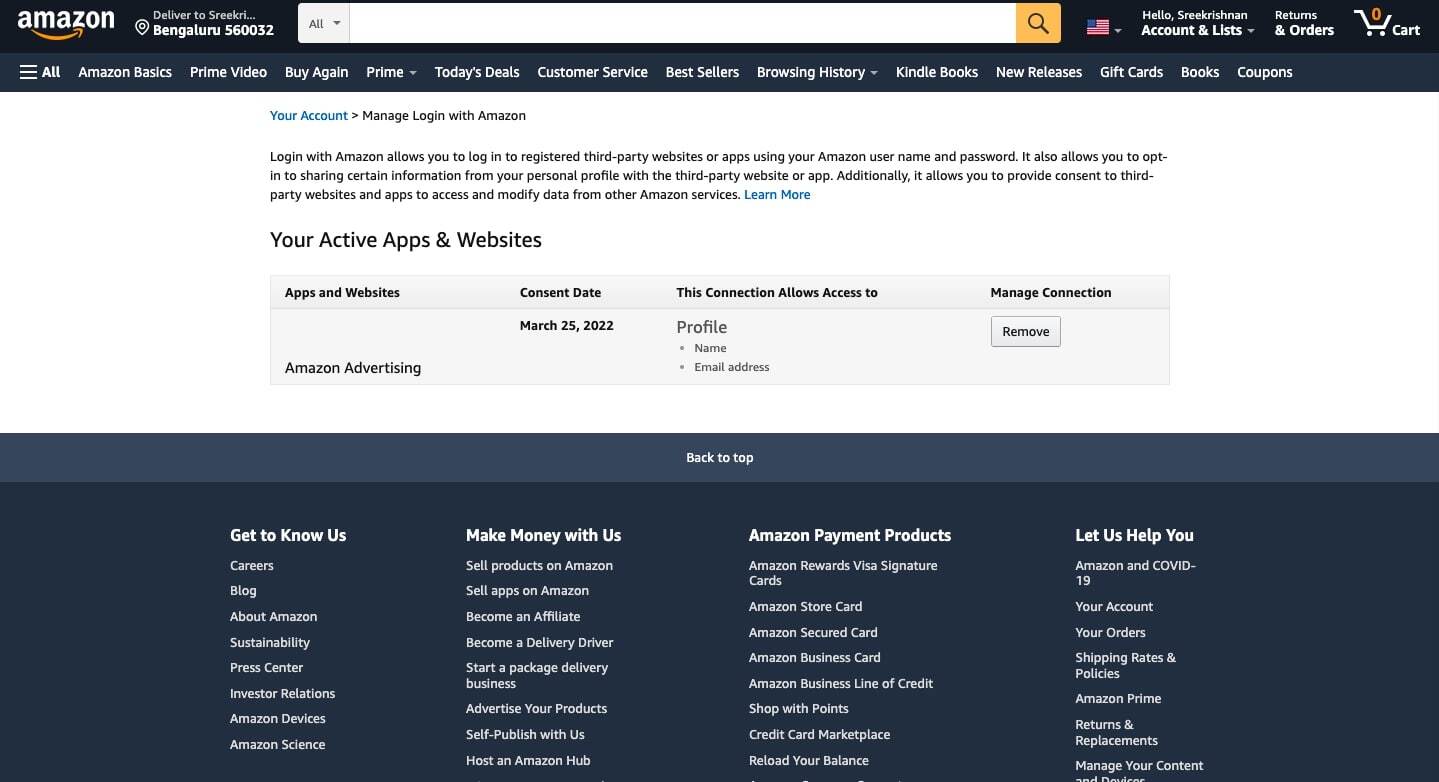Image resolution: width=1439 pixels, height=782 pixels.
Task: Open the All search category dropdown
Action: click(x=324, y=23)
